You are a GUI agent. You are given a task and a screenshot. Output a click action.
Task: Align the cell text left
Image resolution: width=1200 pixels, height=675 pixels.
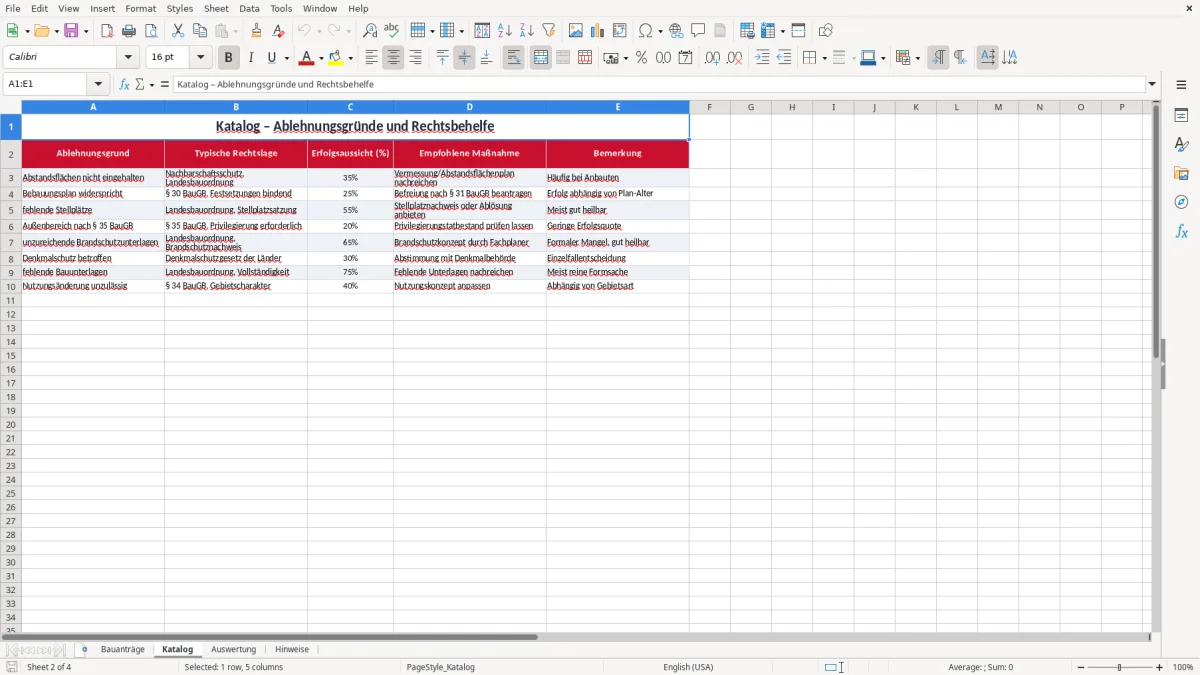click(371, 58)
